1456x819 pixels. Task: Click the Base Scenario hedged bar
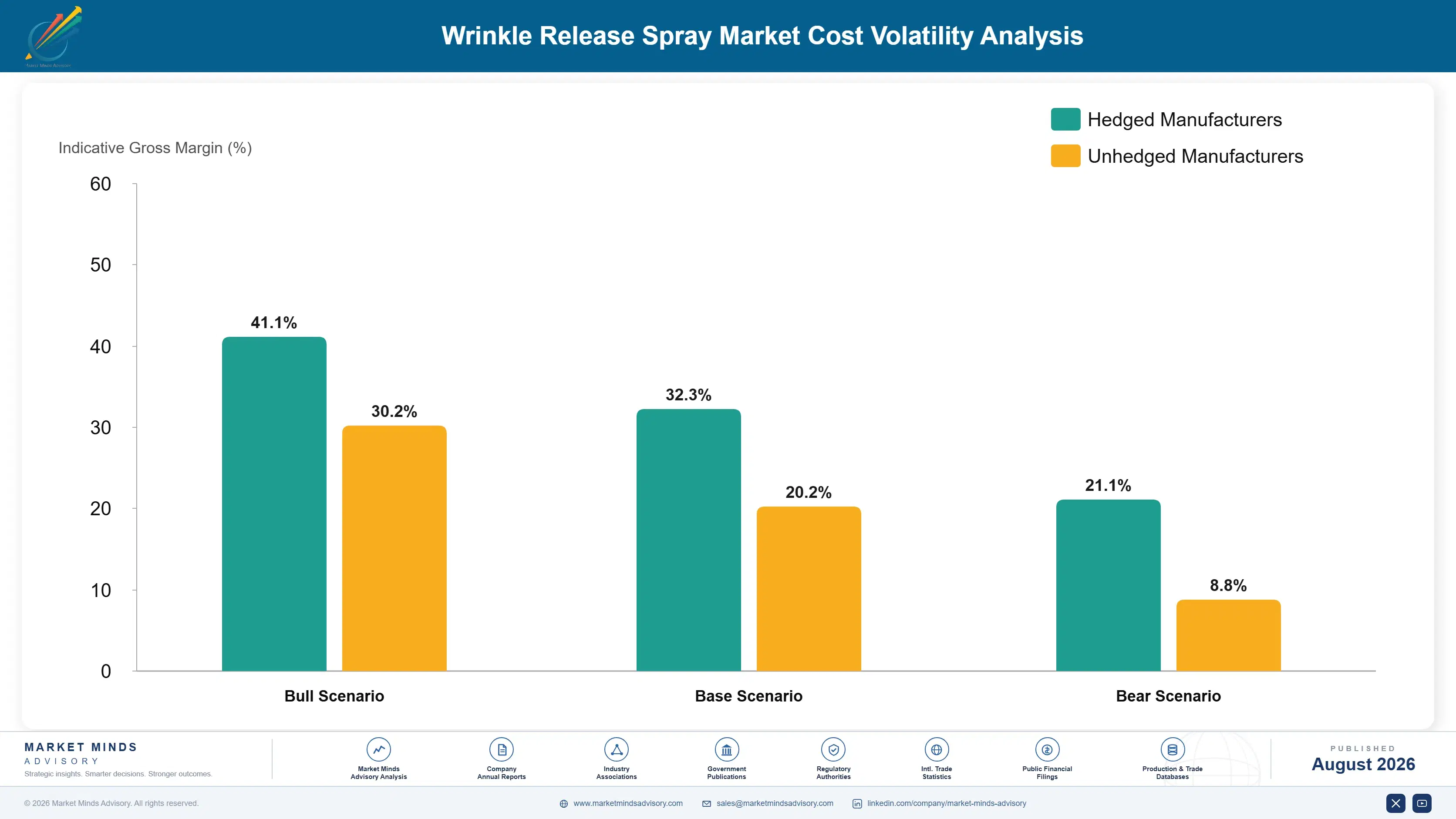[x=688, y=540]
